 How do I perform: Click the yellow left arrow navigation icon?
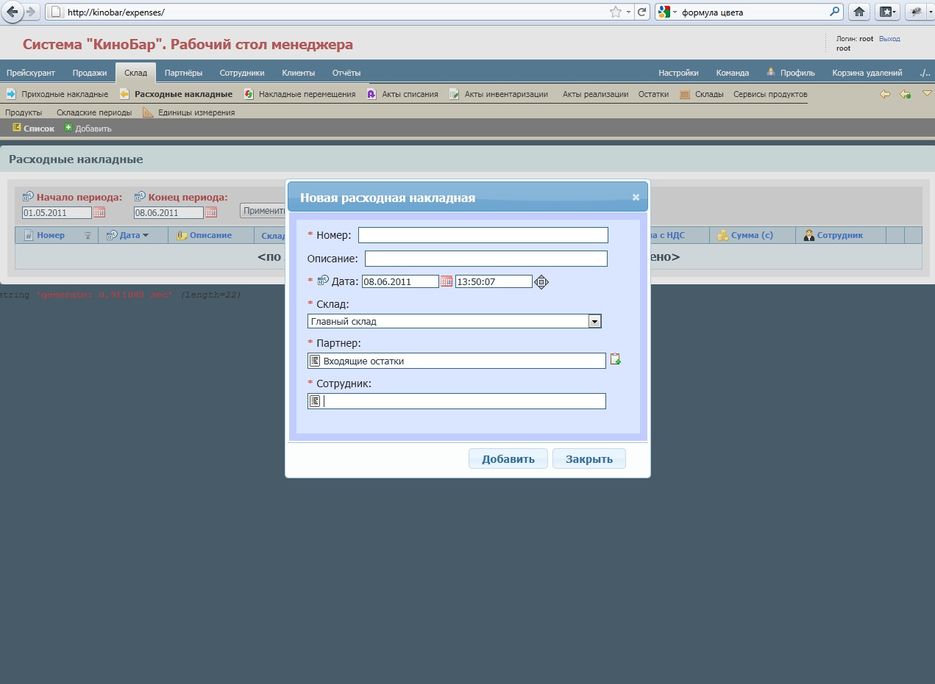click(885, 94)
